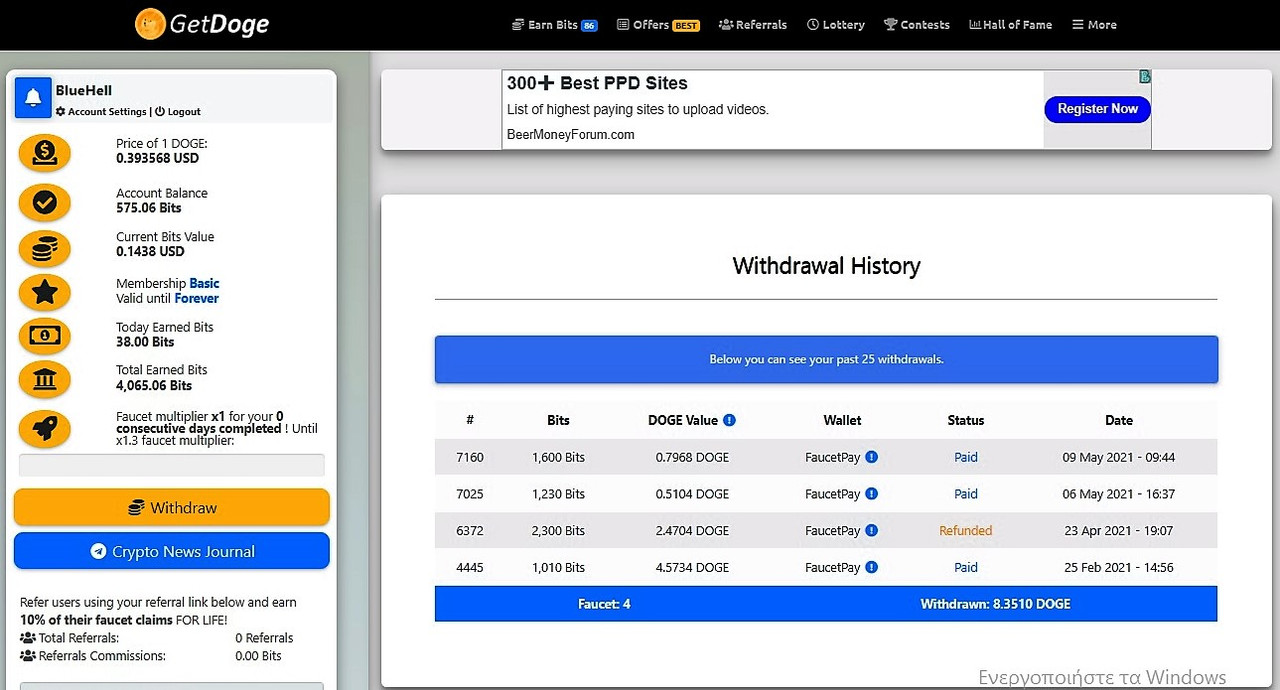The height and width of the screenshot is (690, 1280).
Task: Click Paid status for withdrawal 7160
Action: click(x=966, y=457)
